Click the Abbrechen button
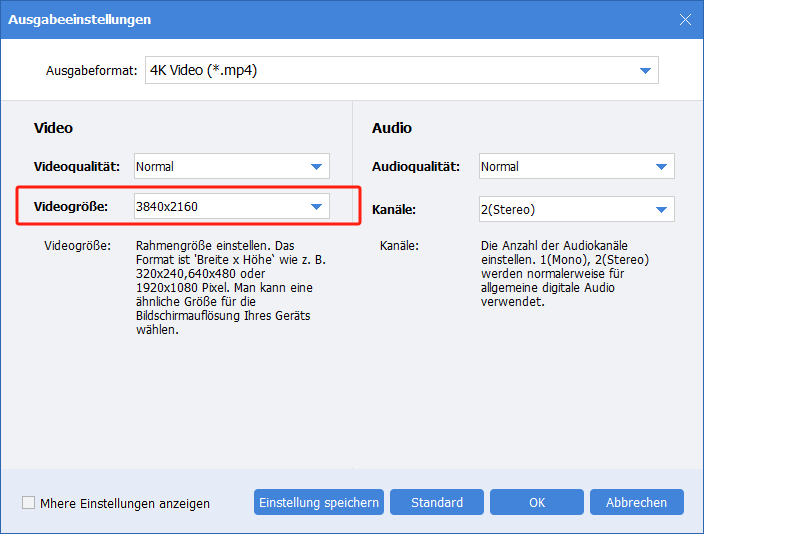The width and height of the screenshot is (800, 534). coord(637,502)
